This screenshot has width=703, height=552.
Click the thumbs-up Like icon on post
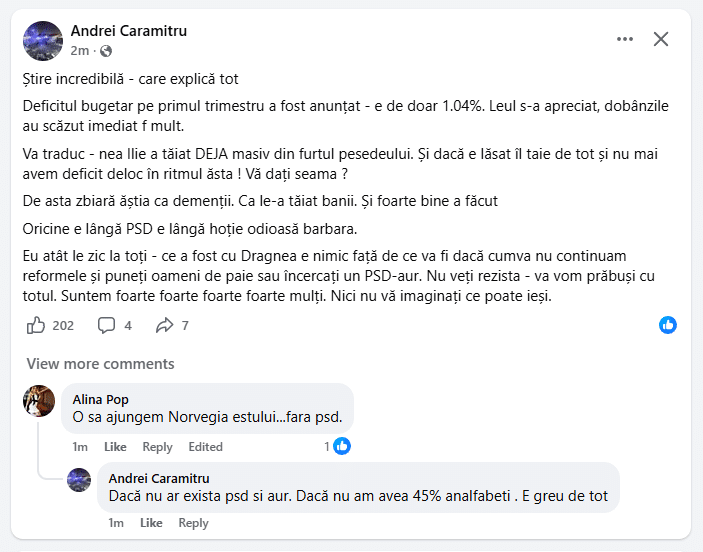(36, 325)
